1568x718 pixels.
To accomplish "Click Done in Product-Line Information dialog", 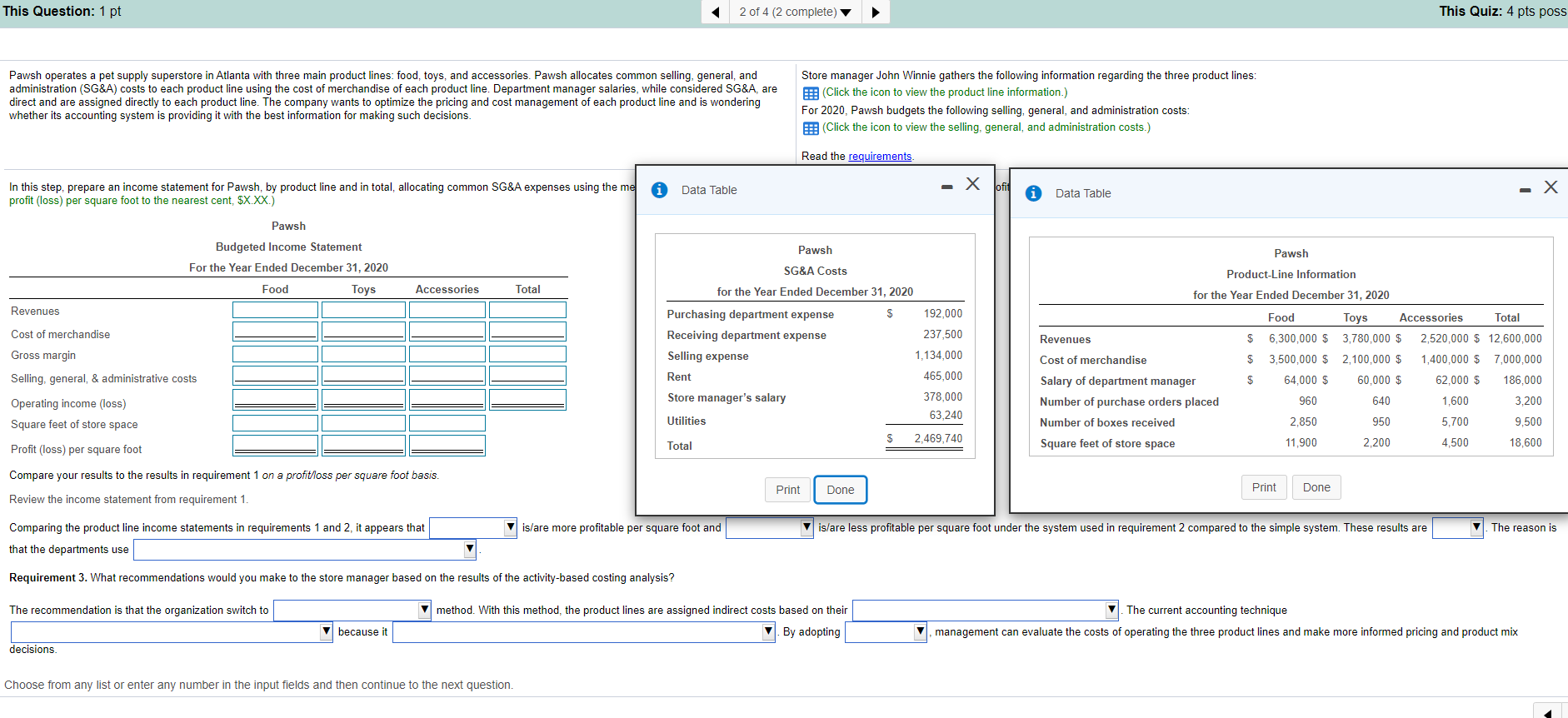I will (x=1316, y=487).
